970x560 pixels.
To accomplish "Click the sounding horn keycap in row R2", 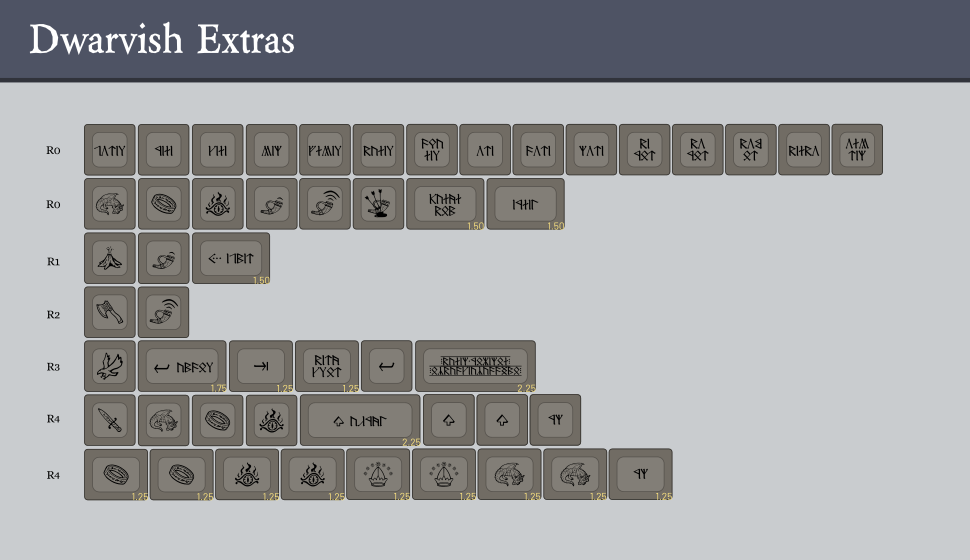I will (x=163, y=312).
